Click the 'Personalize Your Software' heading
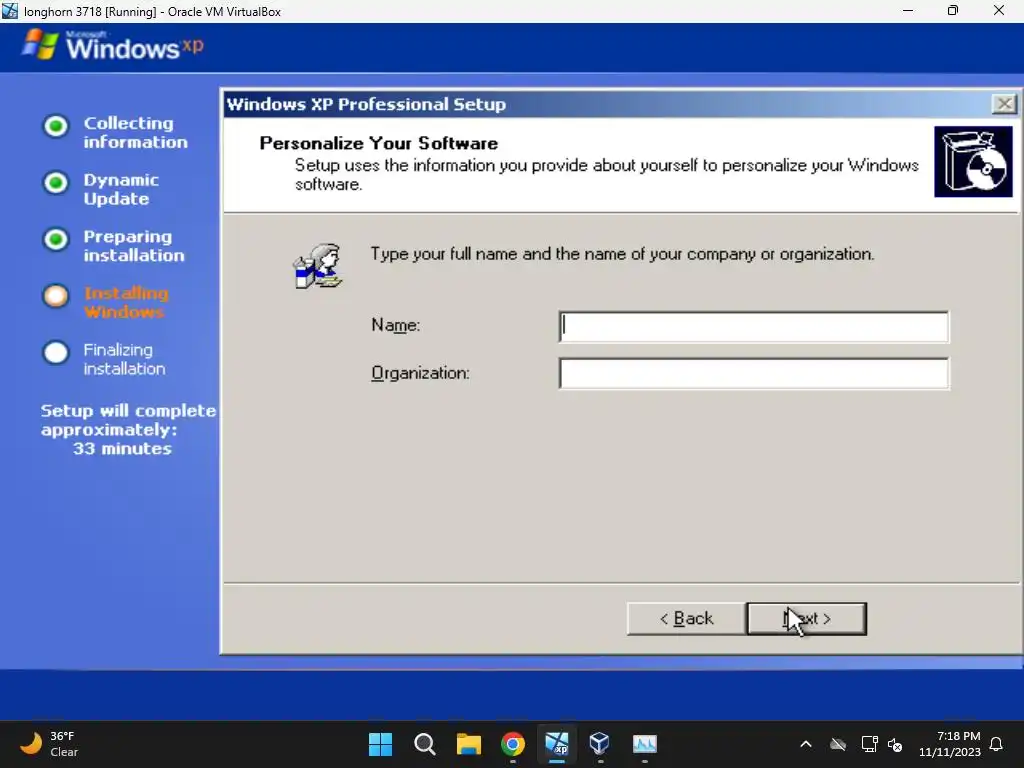Image resolution: width=1024 pixels, height=768 pixels. [379, 143]
